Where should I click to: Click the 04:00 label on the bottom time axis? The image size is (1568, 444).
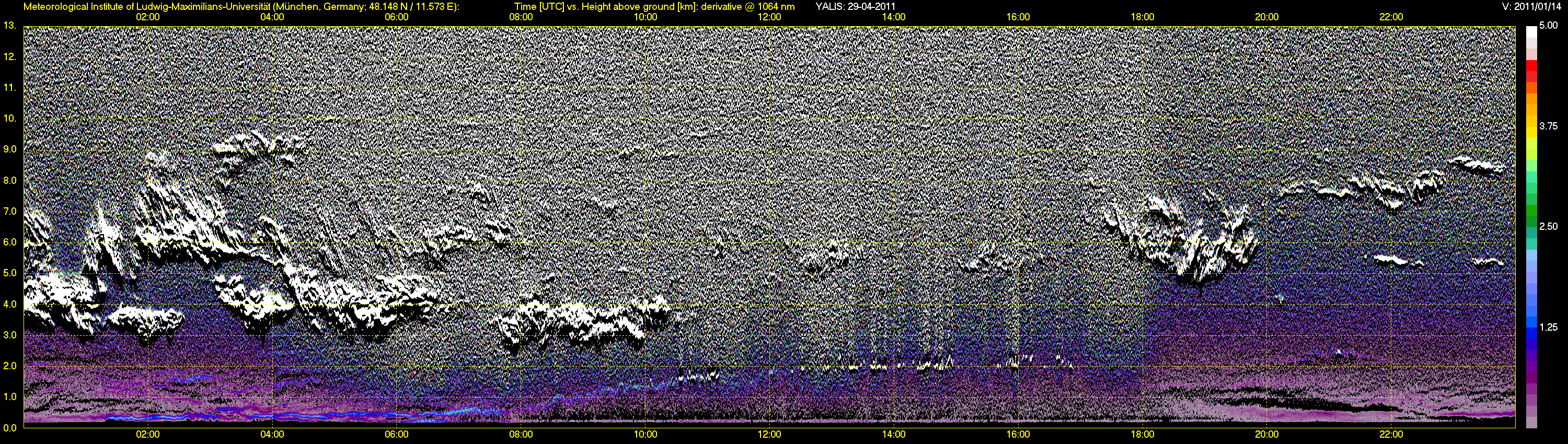pyautogui.click(x=272, y=434)
